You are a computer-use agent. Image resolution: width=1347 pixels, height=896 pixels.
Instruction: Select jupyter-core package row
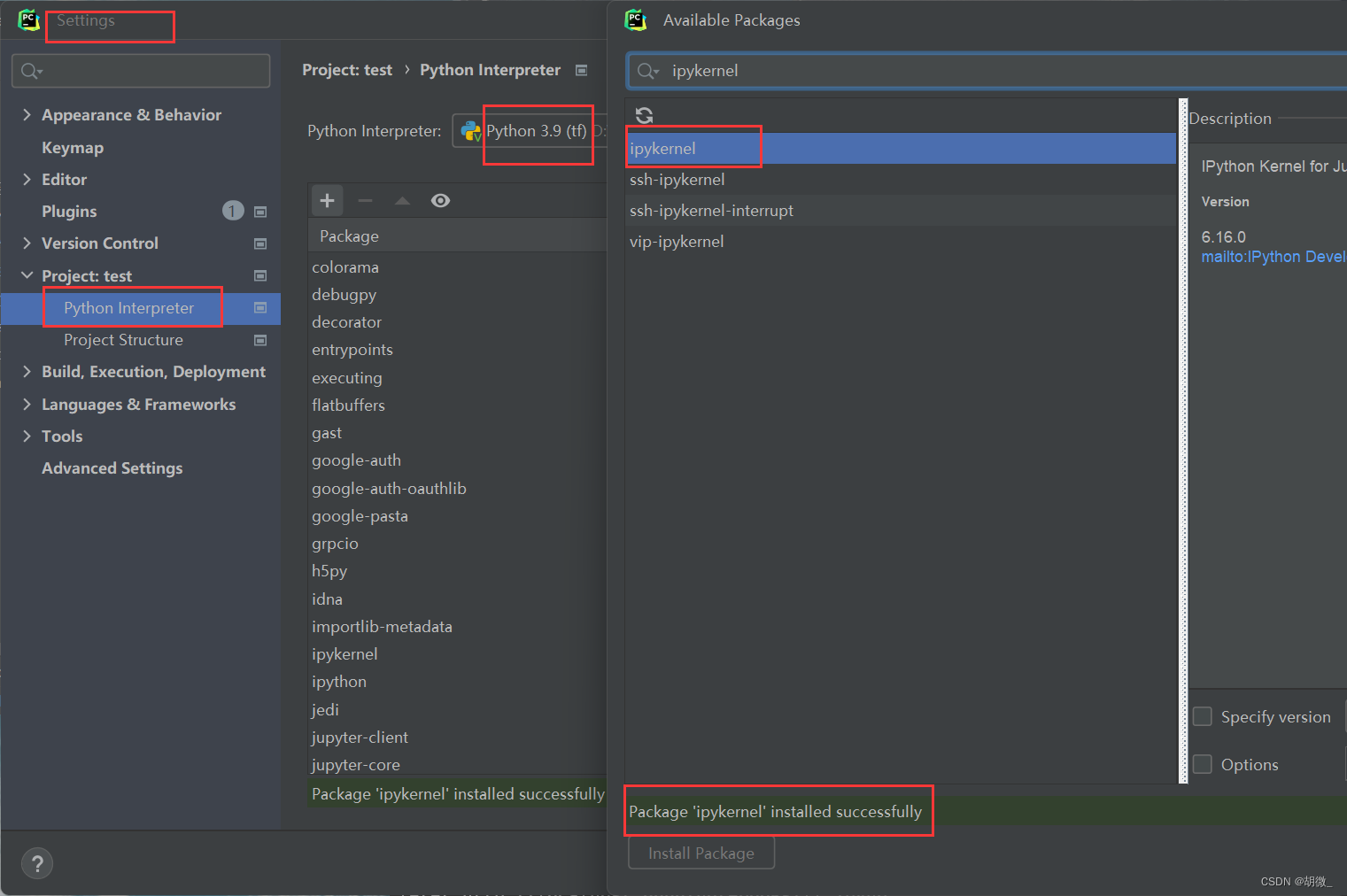(x=457, y=765)
